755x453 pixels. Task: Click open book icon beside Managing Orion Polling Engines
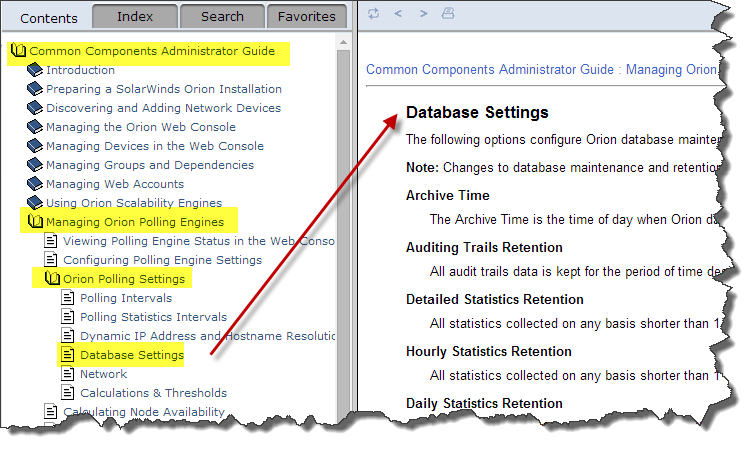coord(35,221)
